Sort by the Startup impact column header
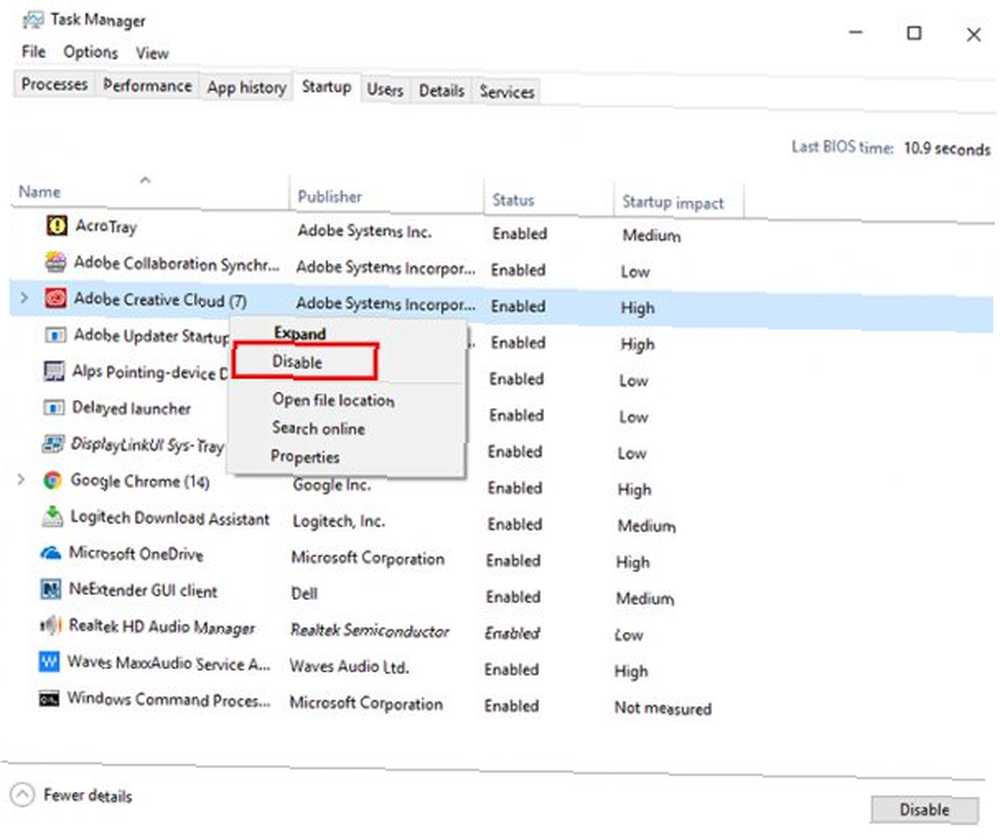 [x=673, y=202]
